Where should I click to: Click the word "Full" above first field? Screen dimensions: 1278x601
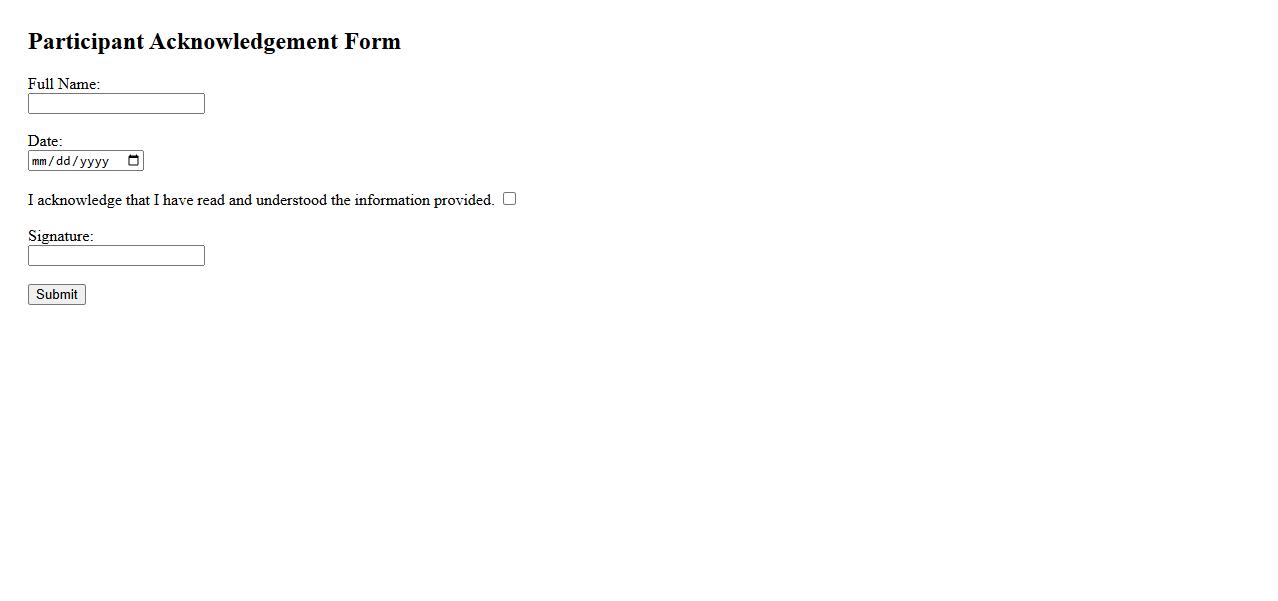click(x=40, y=84)
